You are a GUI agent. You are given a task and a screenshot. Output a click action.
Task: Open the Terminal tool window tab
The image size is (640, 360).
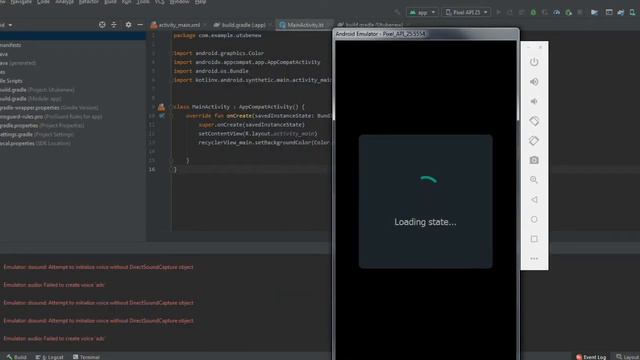coord(86,357)
